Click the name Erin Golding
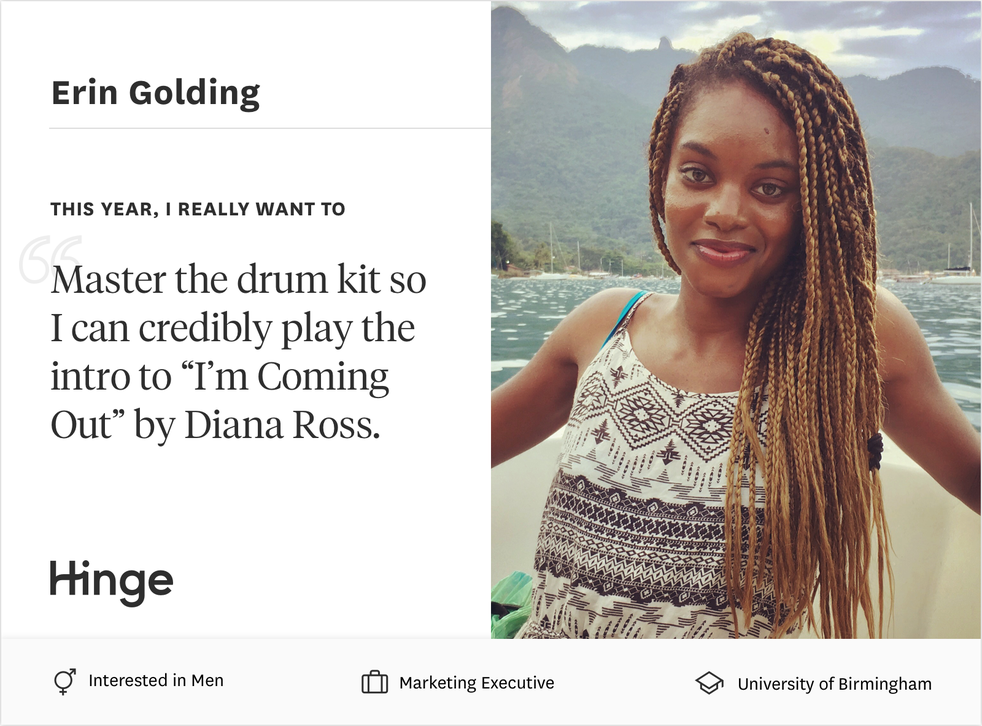982x726 pixels. (155, 93)
